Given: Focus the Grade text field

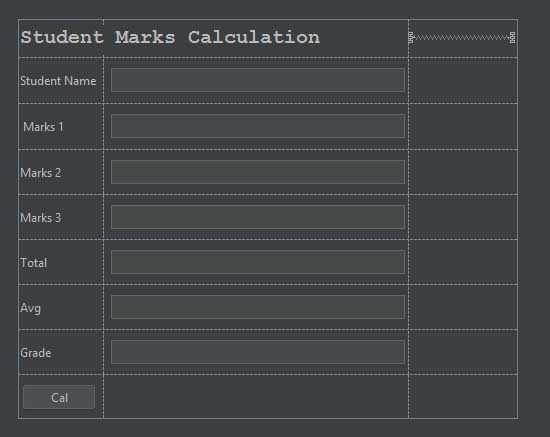Looking at the screenshot, I should coord(258,352).
